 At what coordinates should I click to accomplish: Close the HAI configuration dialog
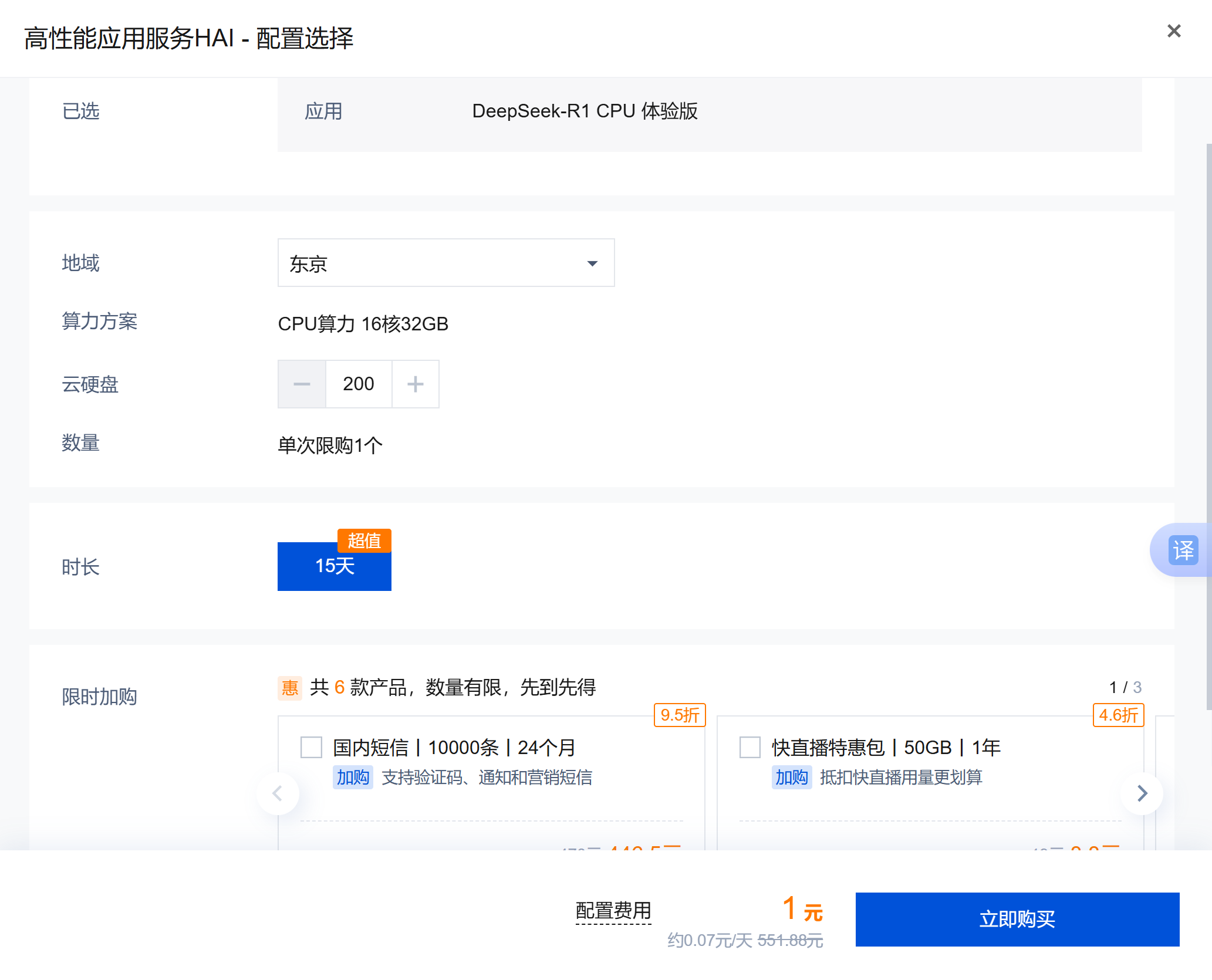(1174, 31)
